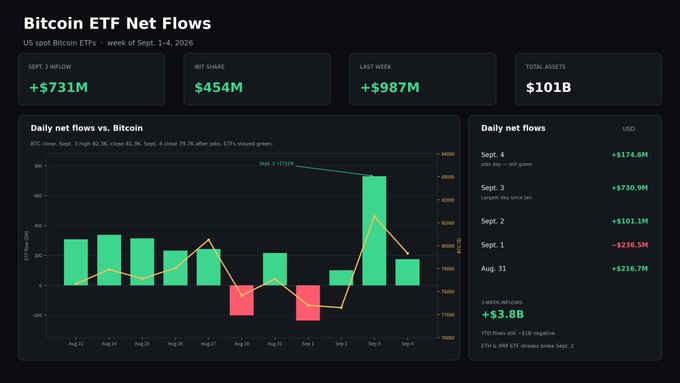Screen dimensions: 680x383
Task: Click the 'USD' unit label
Action: (629, 129)
